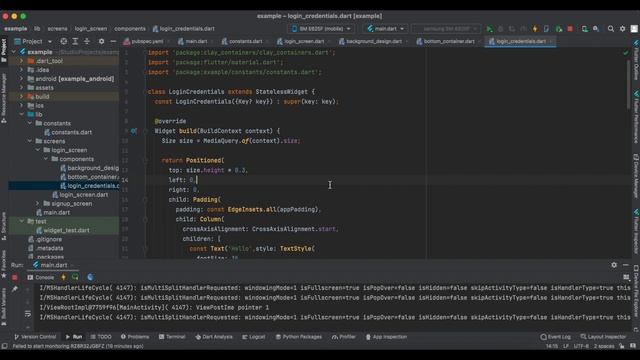The width and height of the screenshot is (640, 360).
Task: Open the Dart Analysis tool window
Action: [214, 337]
